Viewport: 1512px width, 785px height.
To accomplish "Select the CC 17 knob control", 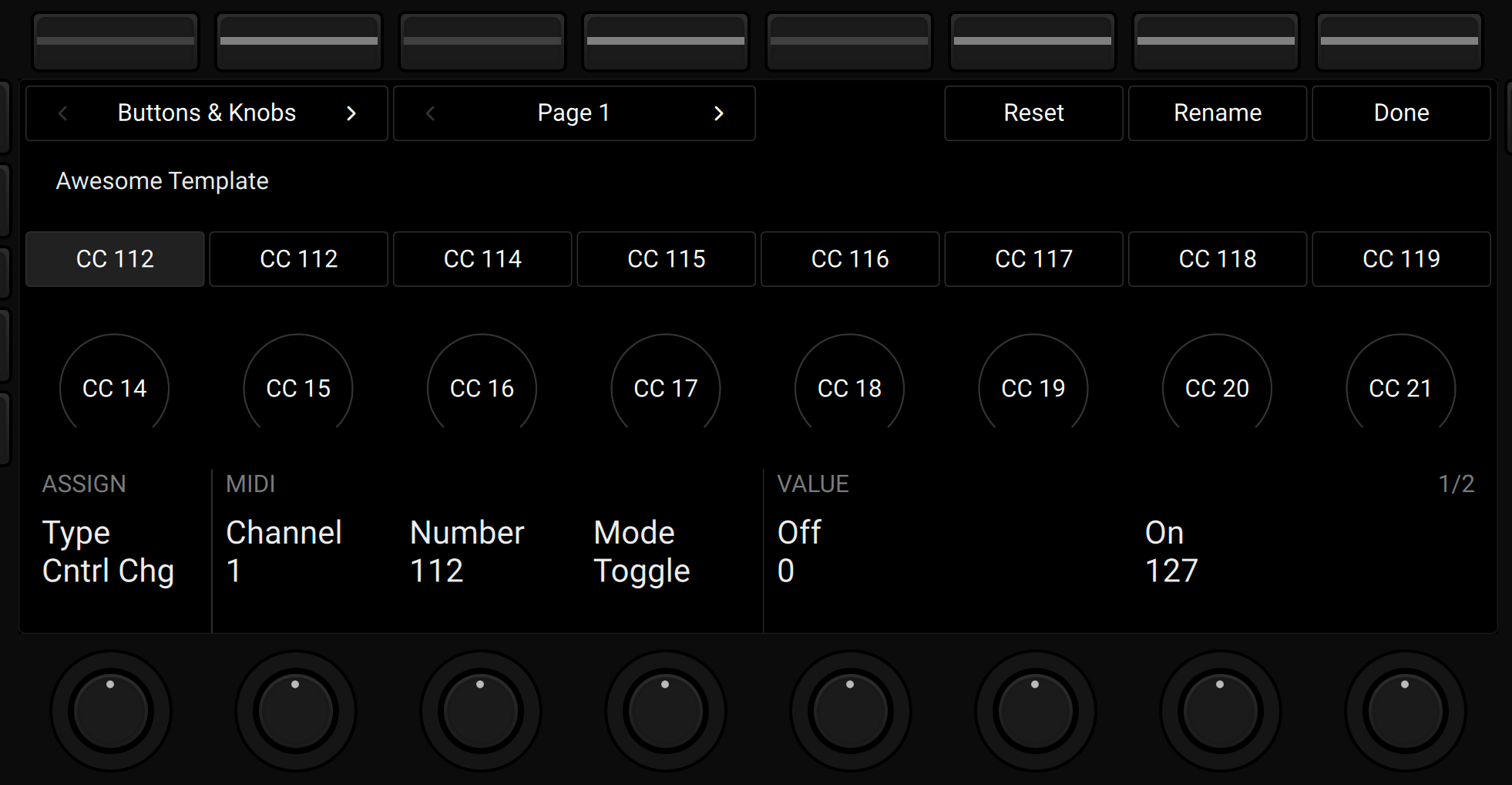I will click(x=665, y=388).
